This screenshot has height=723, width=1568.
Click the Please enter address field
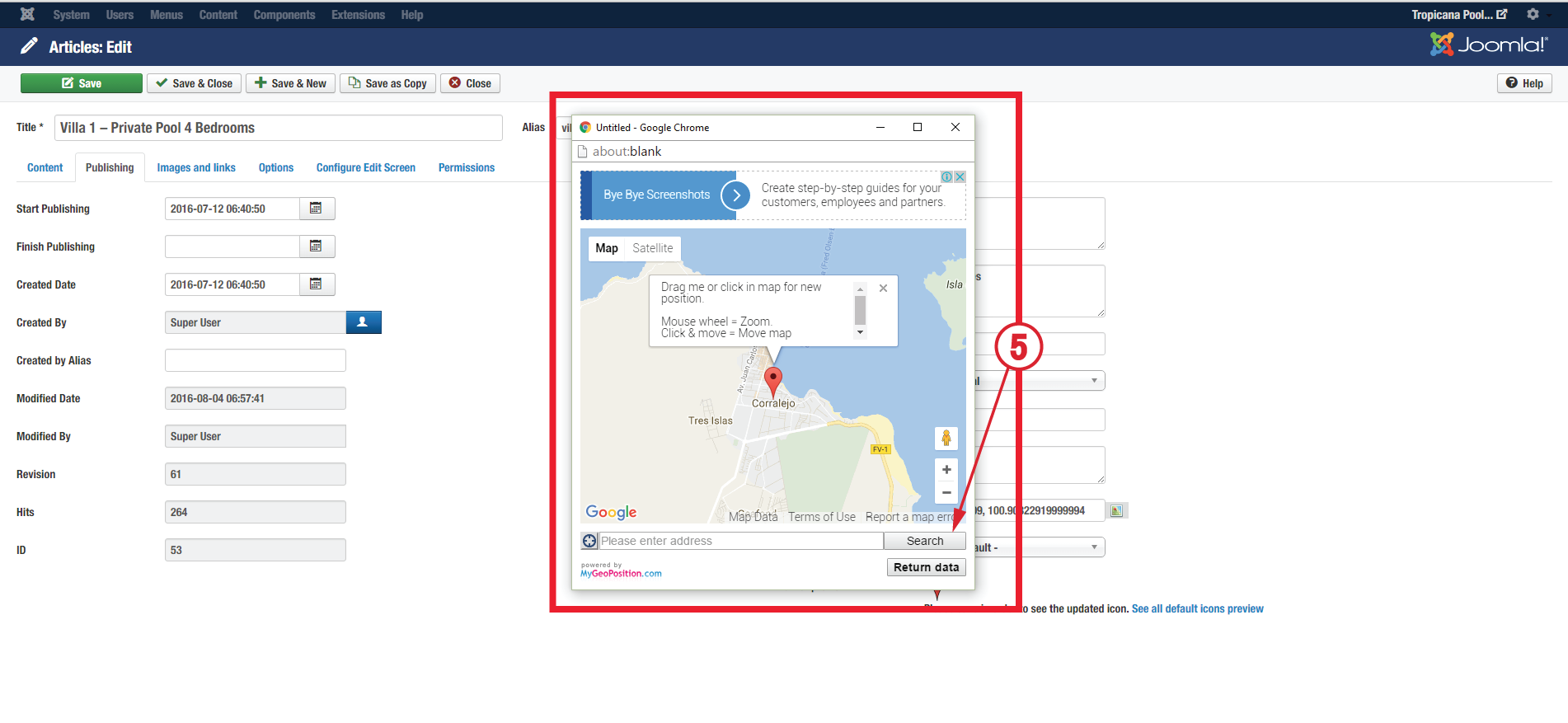[741, 541]
